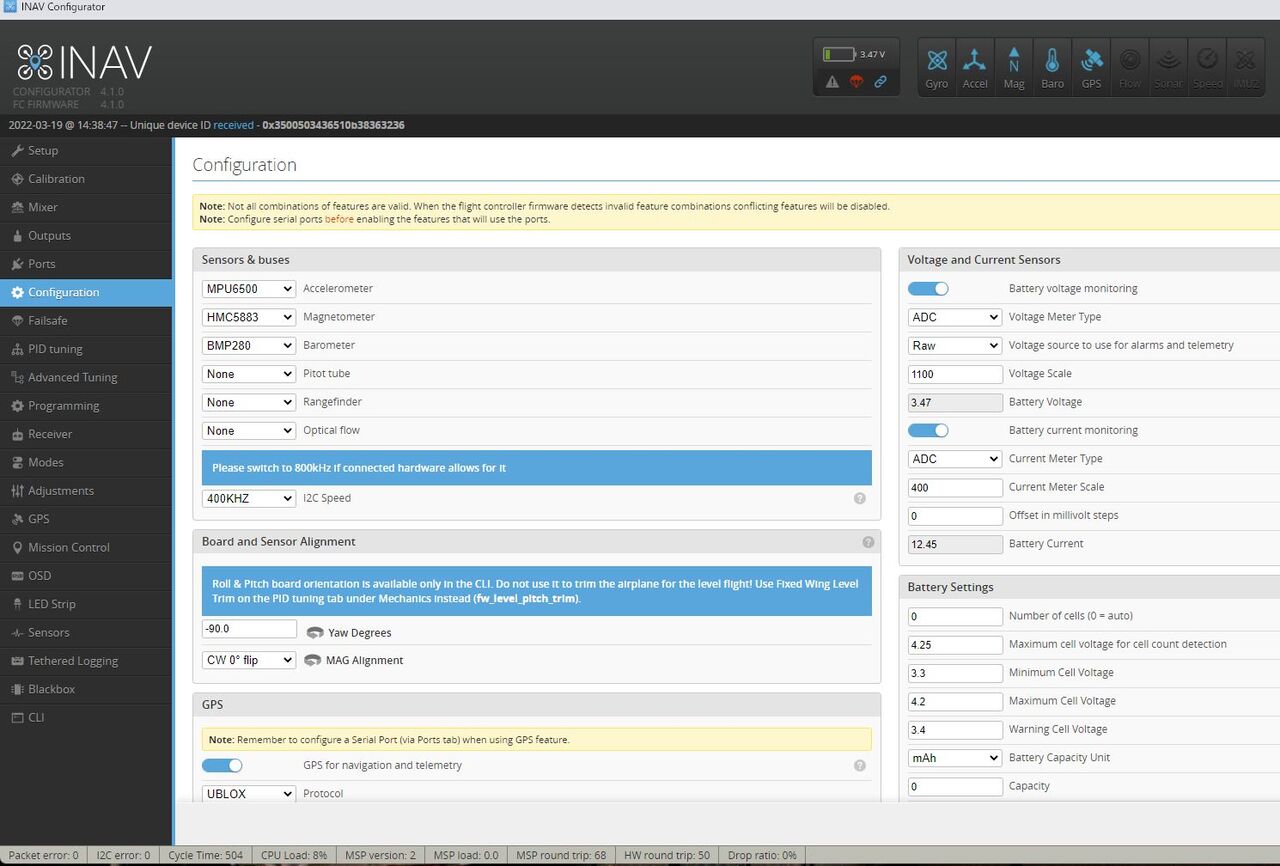Viewport: 1280px width, 866px height.
Task: Click the Current Meter Scale input field
Action: pyautogui.click(x=955, y=488)
